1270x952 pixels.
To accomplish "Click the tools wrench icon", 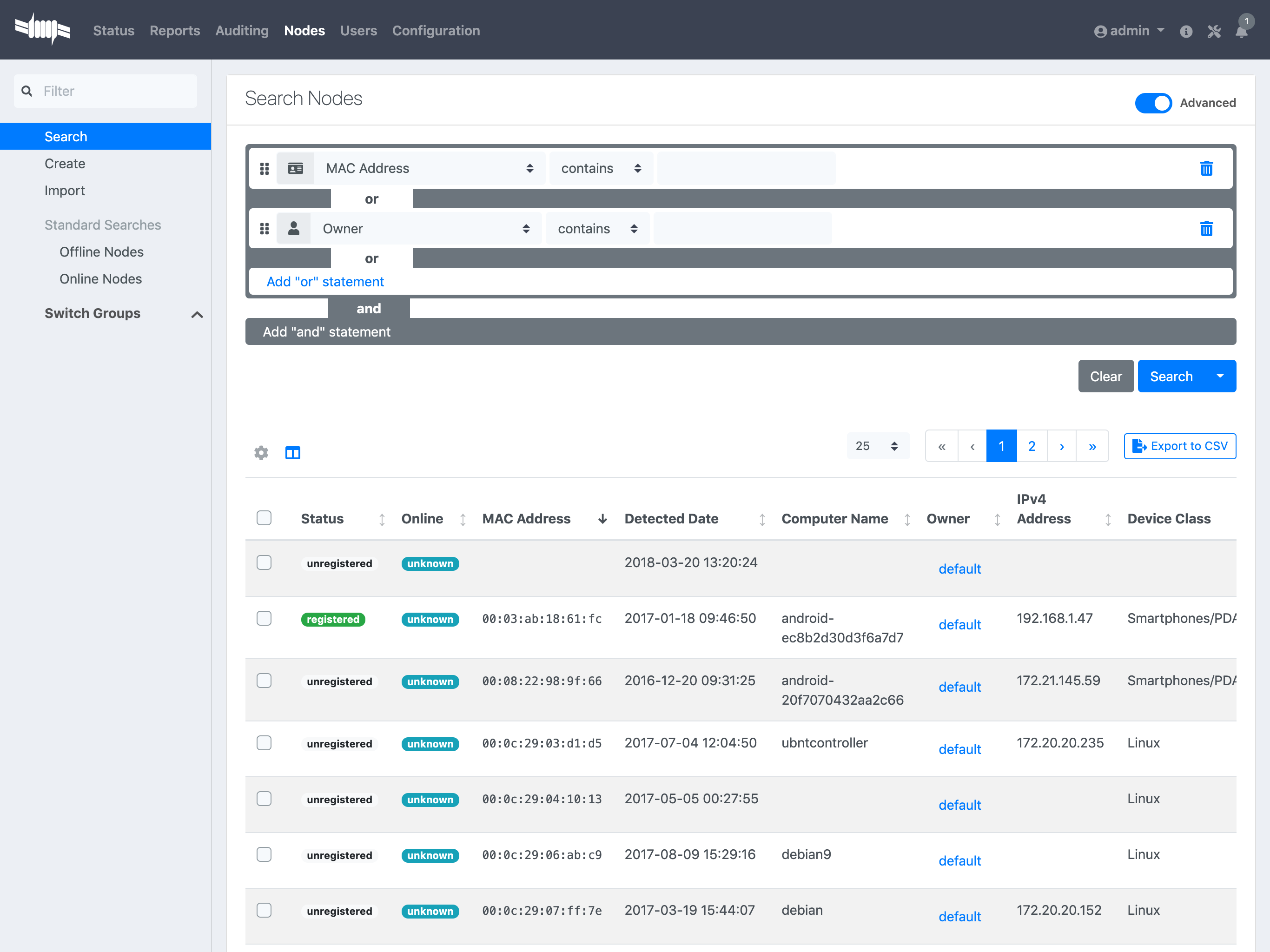I will coord(1214,32).
